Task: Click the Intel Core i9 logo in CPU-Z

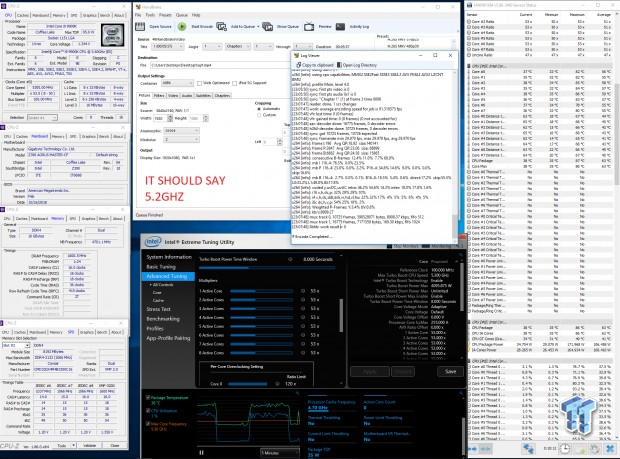Action: tap(113, 35)
